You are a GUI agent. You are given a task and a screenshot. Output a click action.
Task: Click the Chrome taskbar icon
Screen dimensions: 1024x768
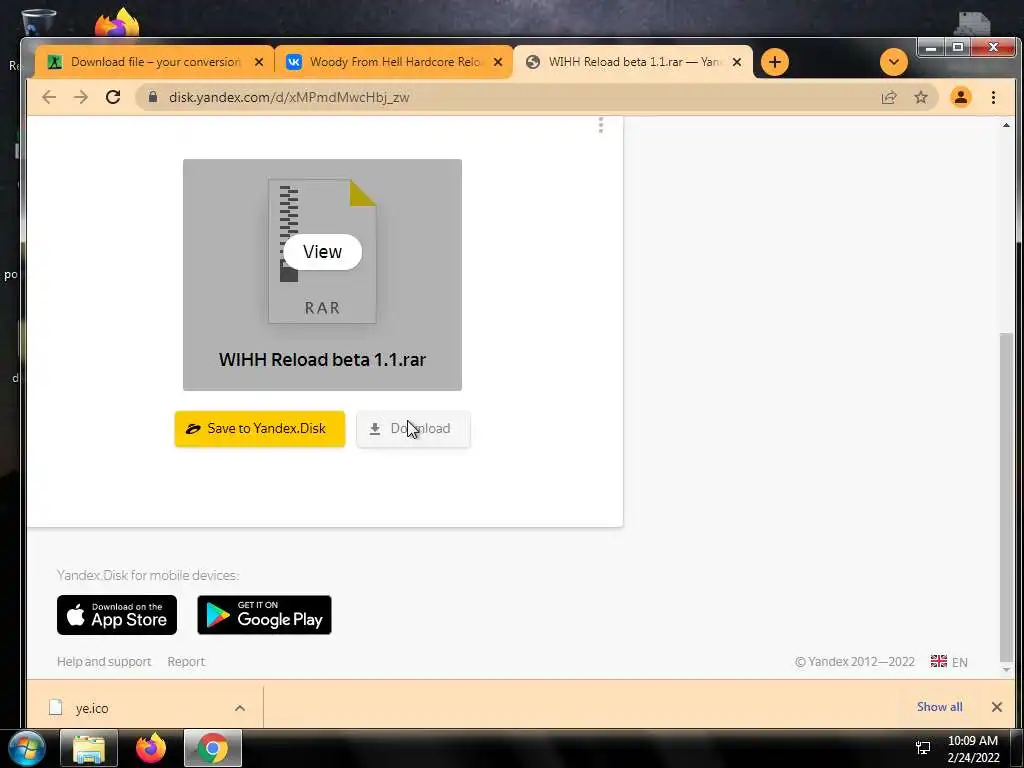pyautogui.click(x=213, y=749)
